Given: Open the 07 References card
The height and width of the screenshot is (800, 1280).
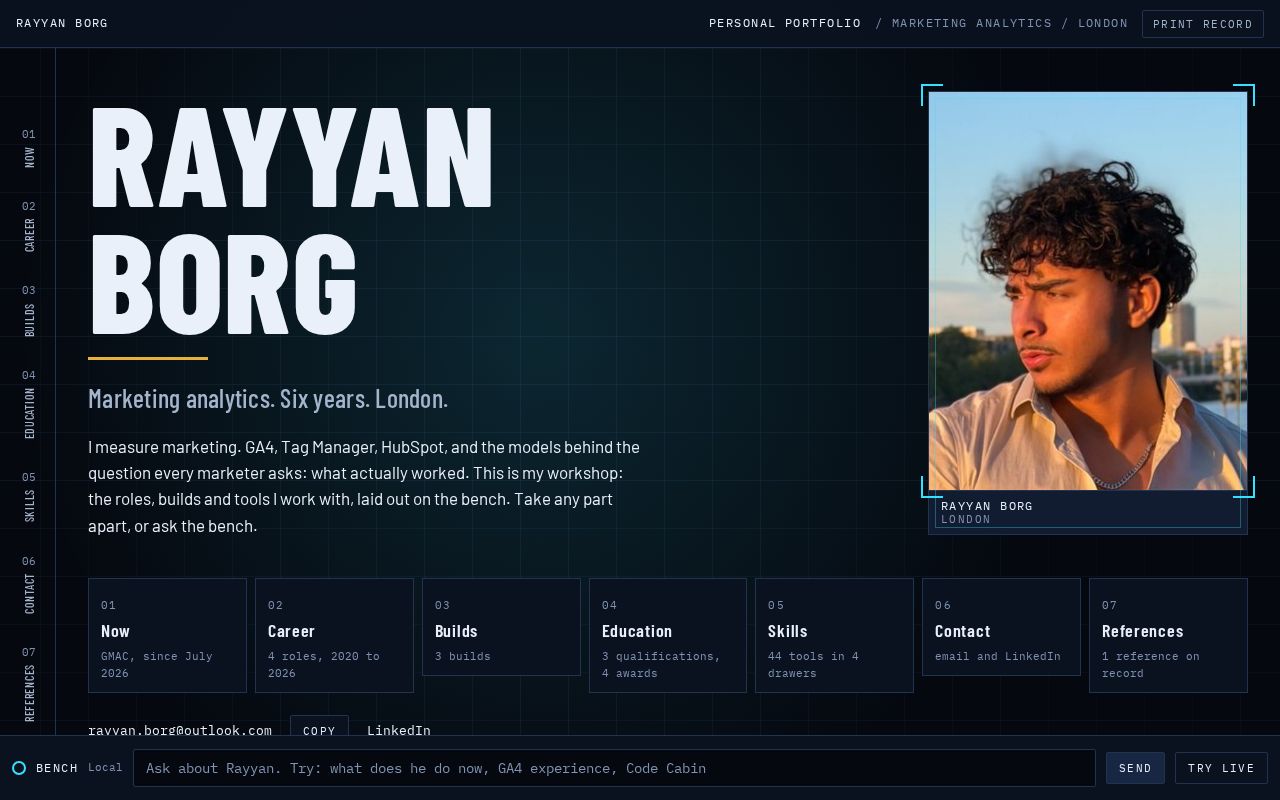Looking at the screenshot, I should pyautogui.click(x=1168, y=635).
